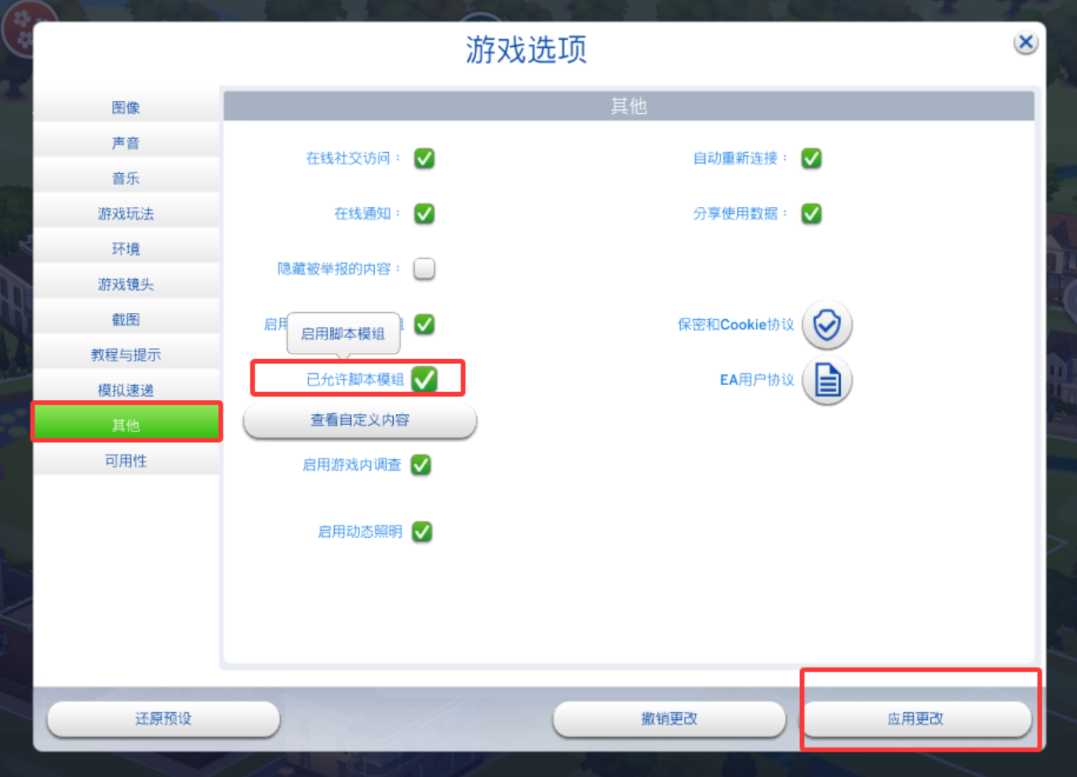The width and height of the screenshot is (1077, 777).
Task: Enable the 隐藏被举报的内容 checkbox
Action: click(x=424, y=268)
